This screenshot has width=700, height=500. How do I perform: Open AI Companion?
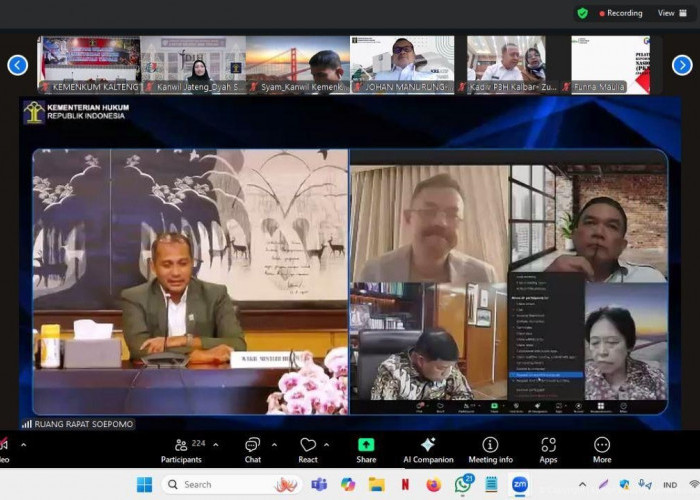coord(428,450)
